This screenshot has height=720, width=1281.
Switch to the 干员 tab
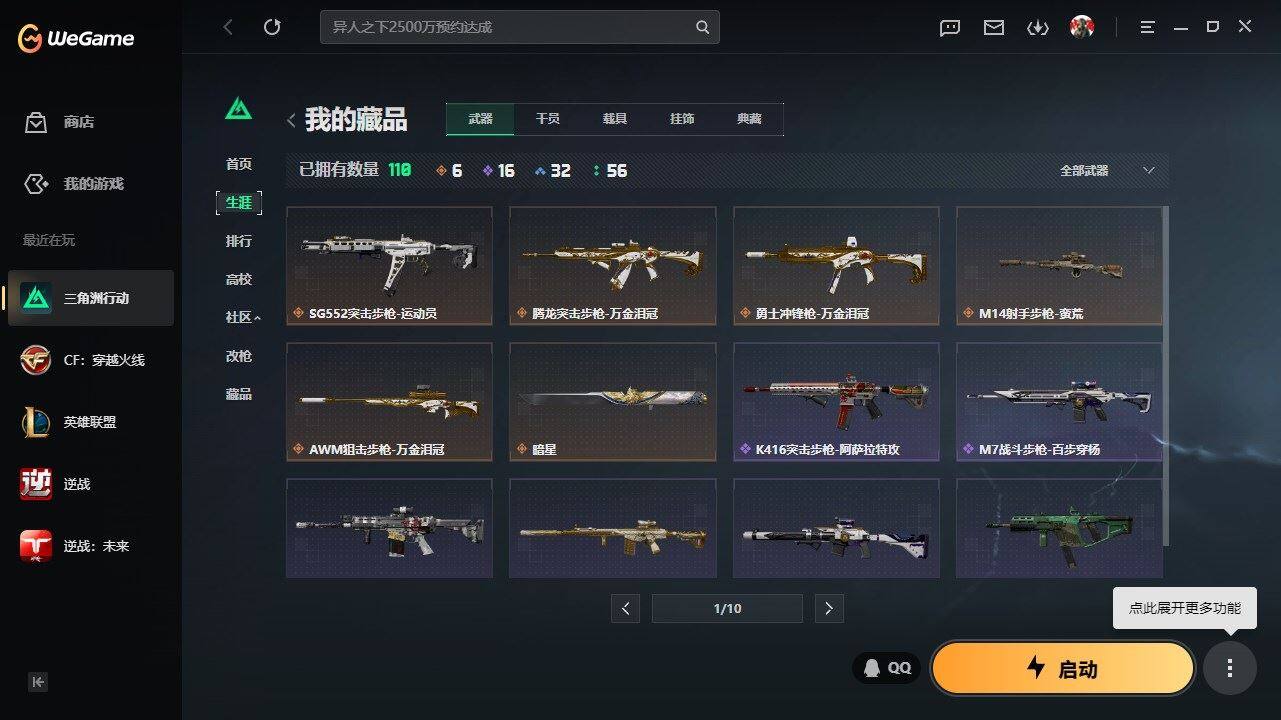point(547,119)
